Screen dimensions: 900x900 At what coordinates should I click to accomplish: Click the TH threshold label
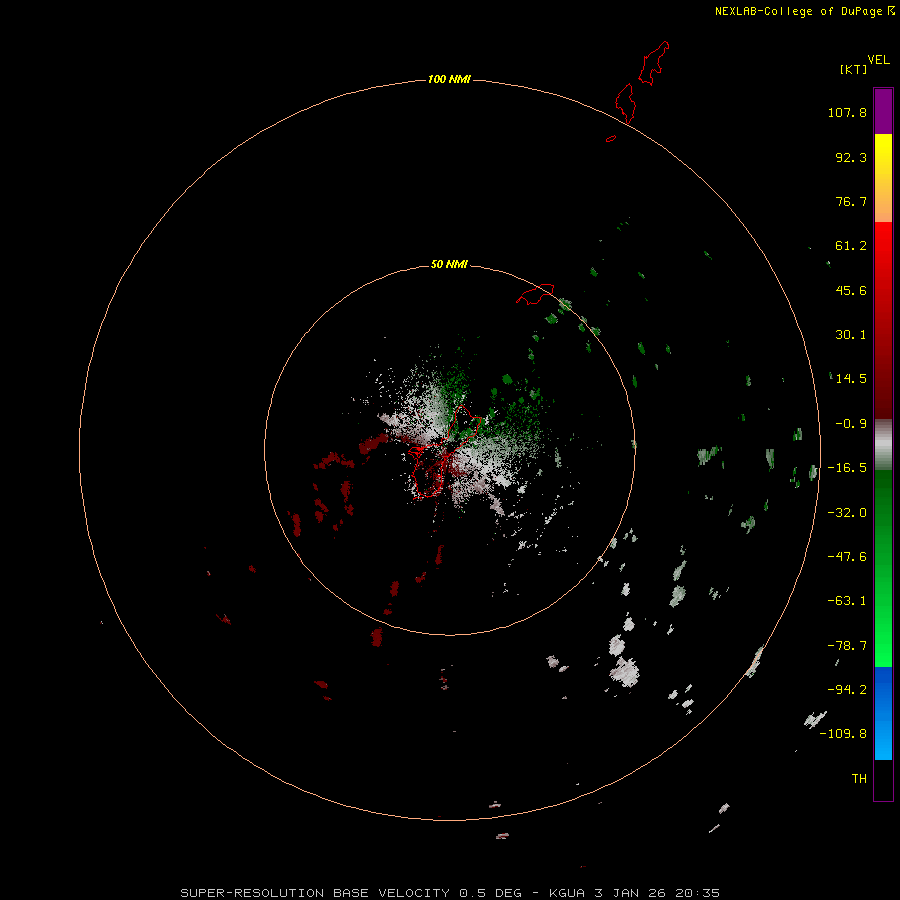[x=859, y=779]
